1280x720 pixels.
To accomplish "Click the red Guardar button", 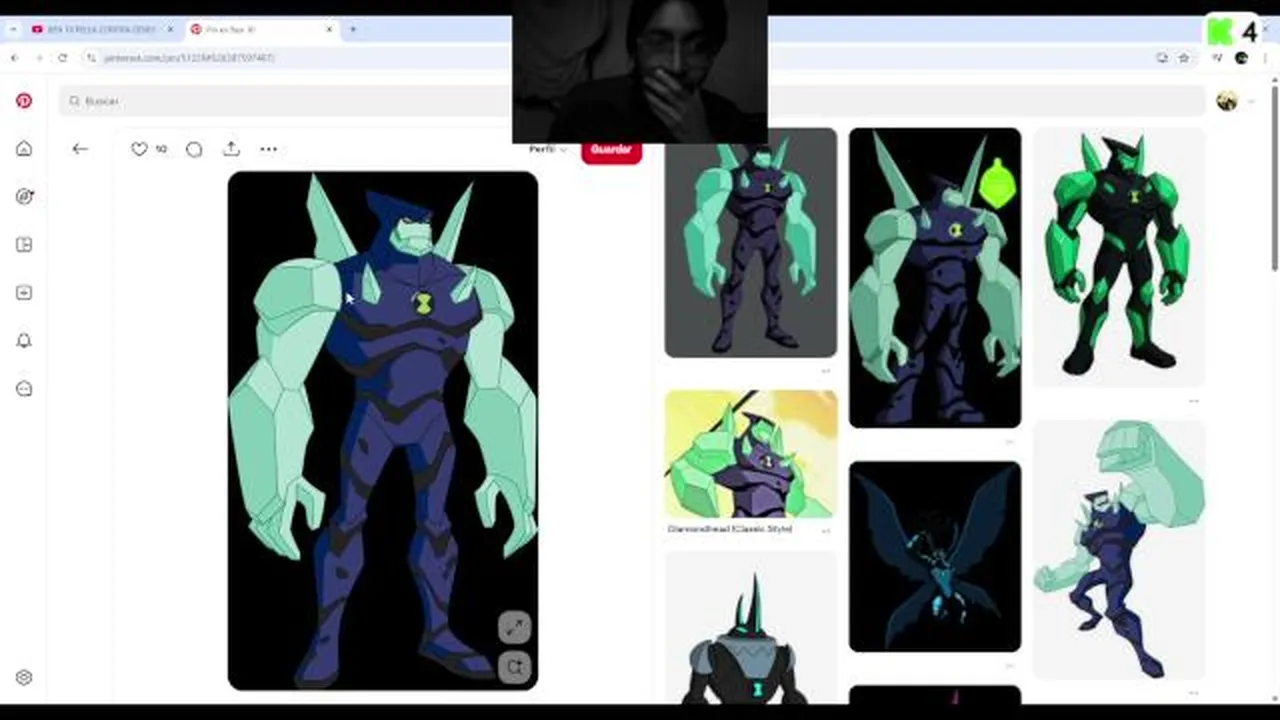I will tap(611, 150).
